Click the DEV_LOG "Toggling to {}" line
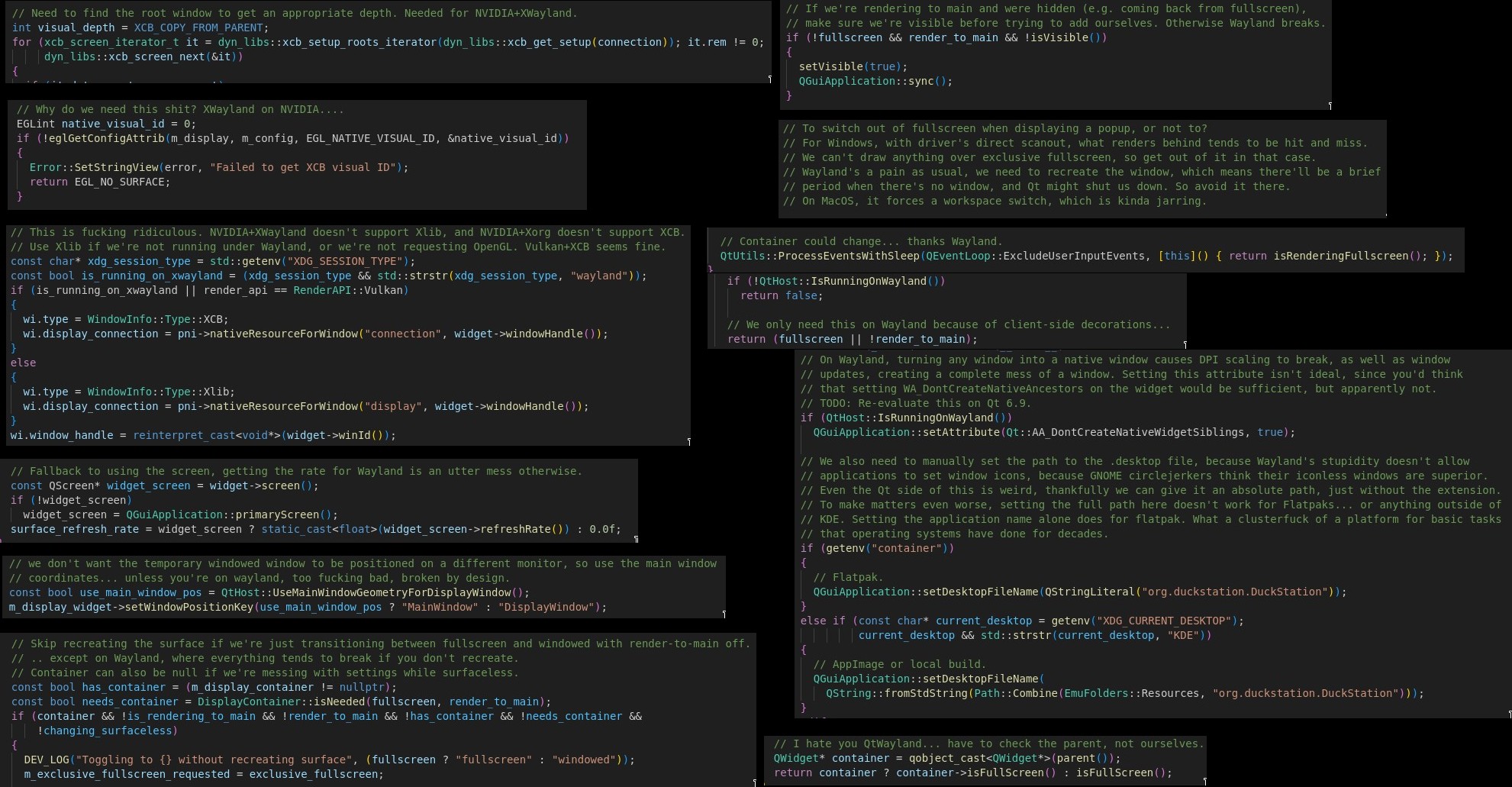This screenshot has width=1512, height=787. pos(329,760)
